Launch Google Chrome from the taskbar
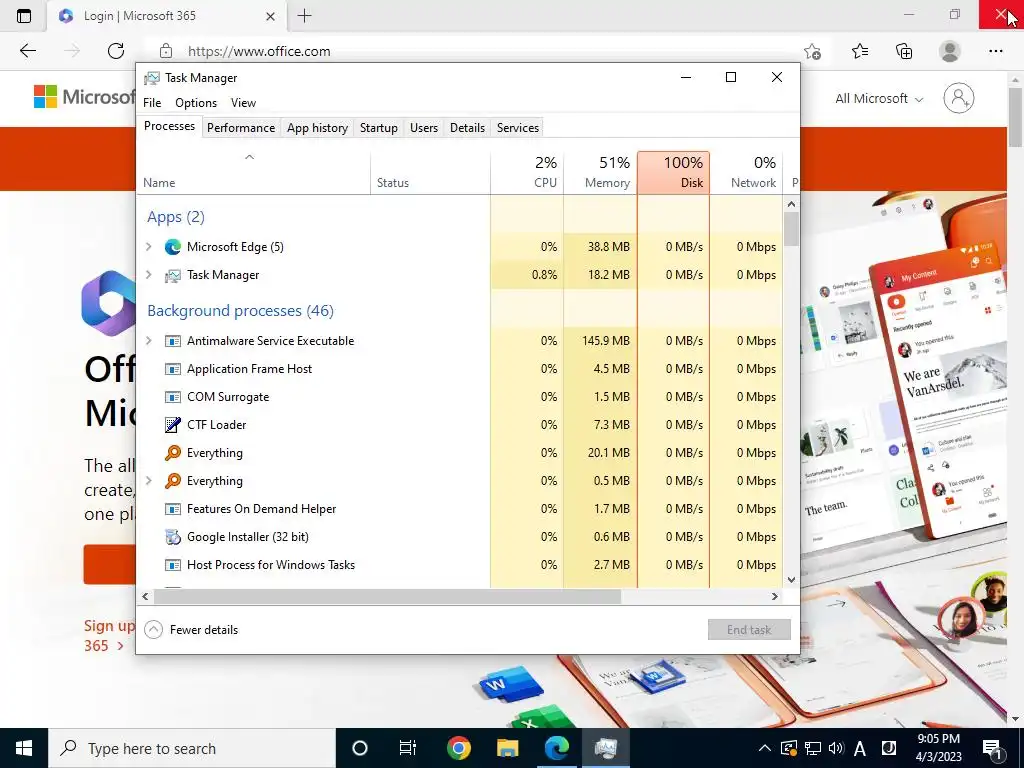This screenshot has height=768, width=1024. (458, 748)
